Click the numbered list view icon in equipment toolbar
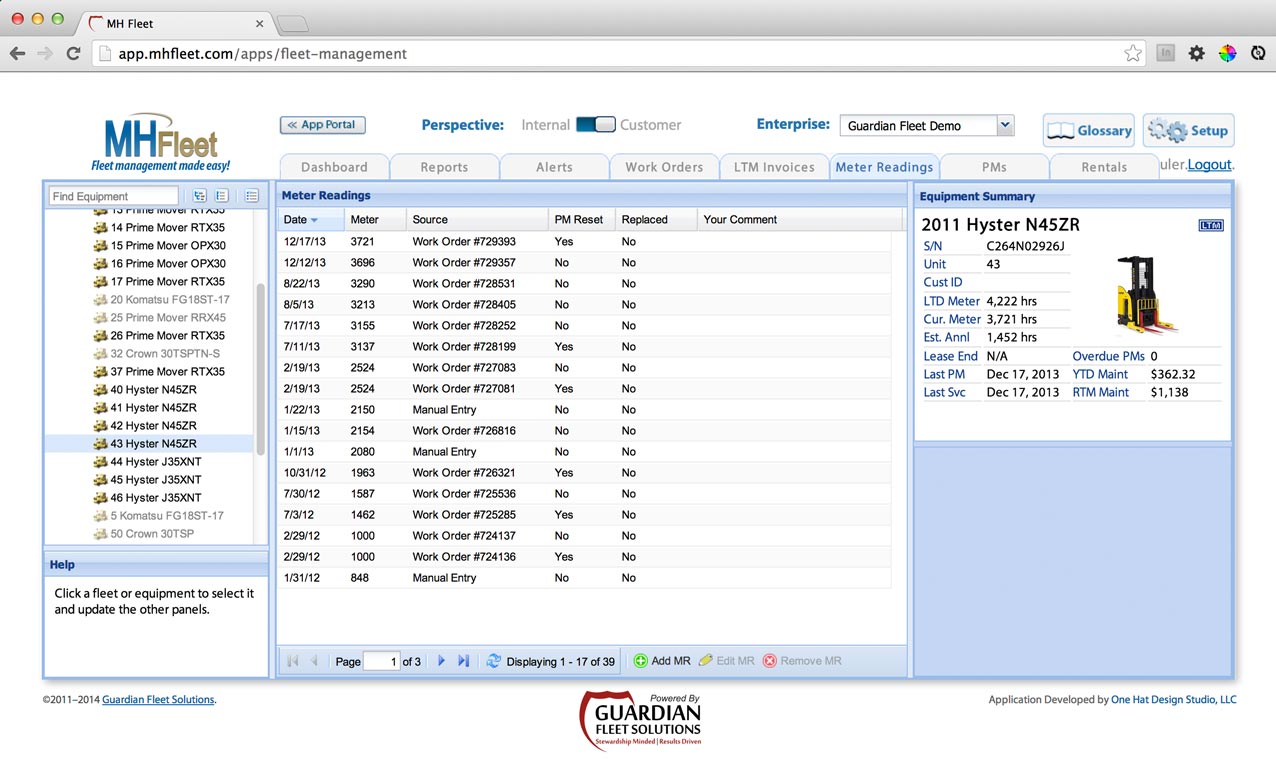 222,196
